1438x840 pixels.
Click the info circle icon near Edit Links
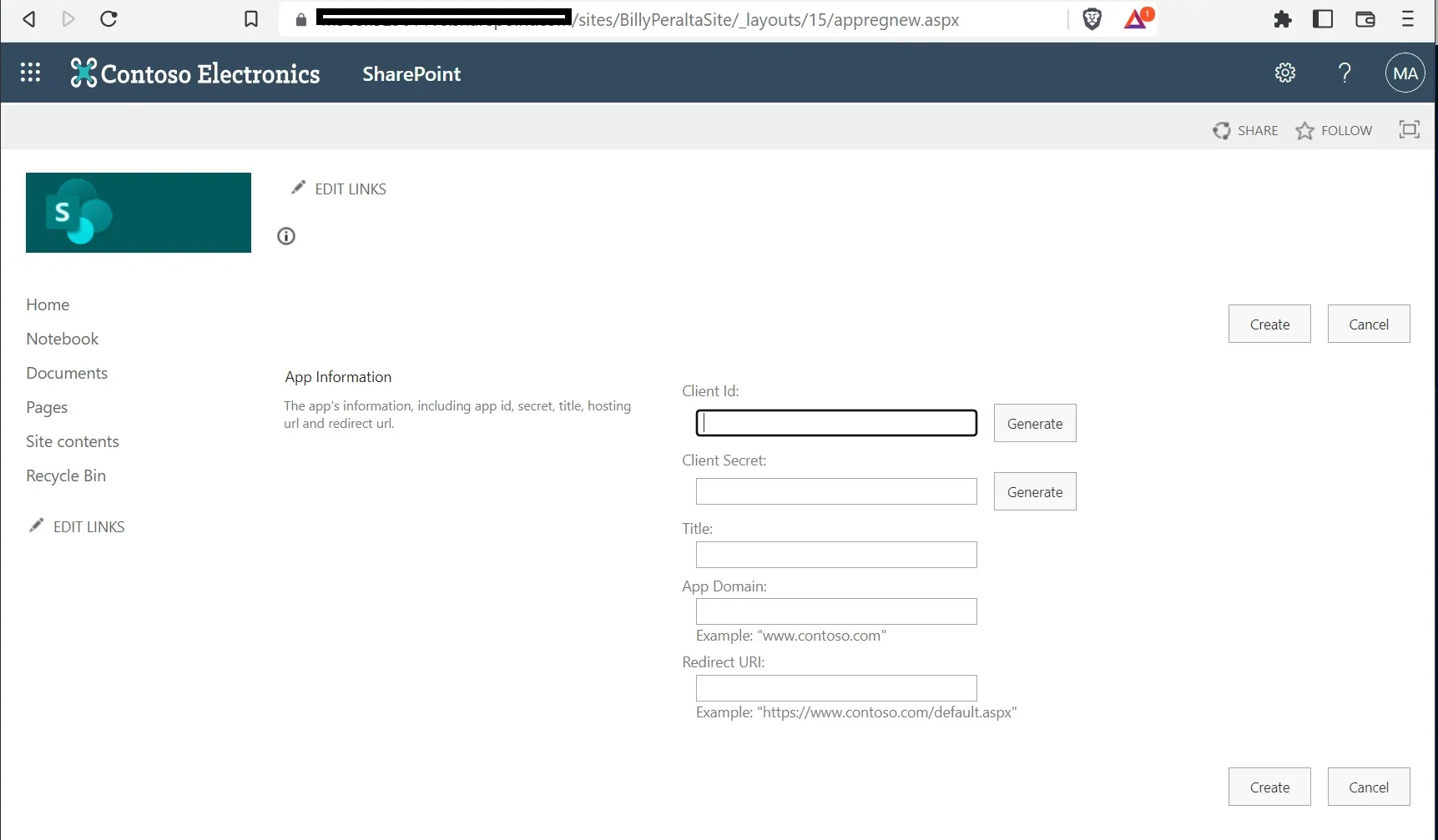pos(286,236)
